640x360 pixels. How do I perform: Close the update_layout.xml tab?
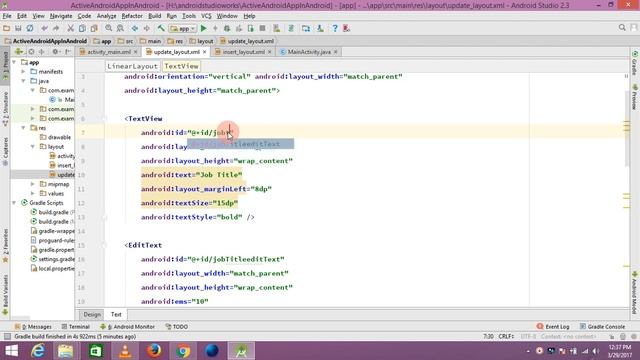click(204, 52)
